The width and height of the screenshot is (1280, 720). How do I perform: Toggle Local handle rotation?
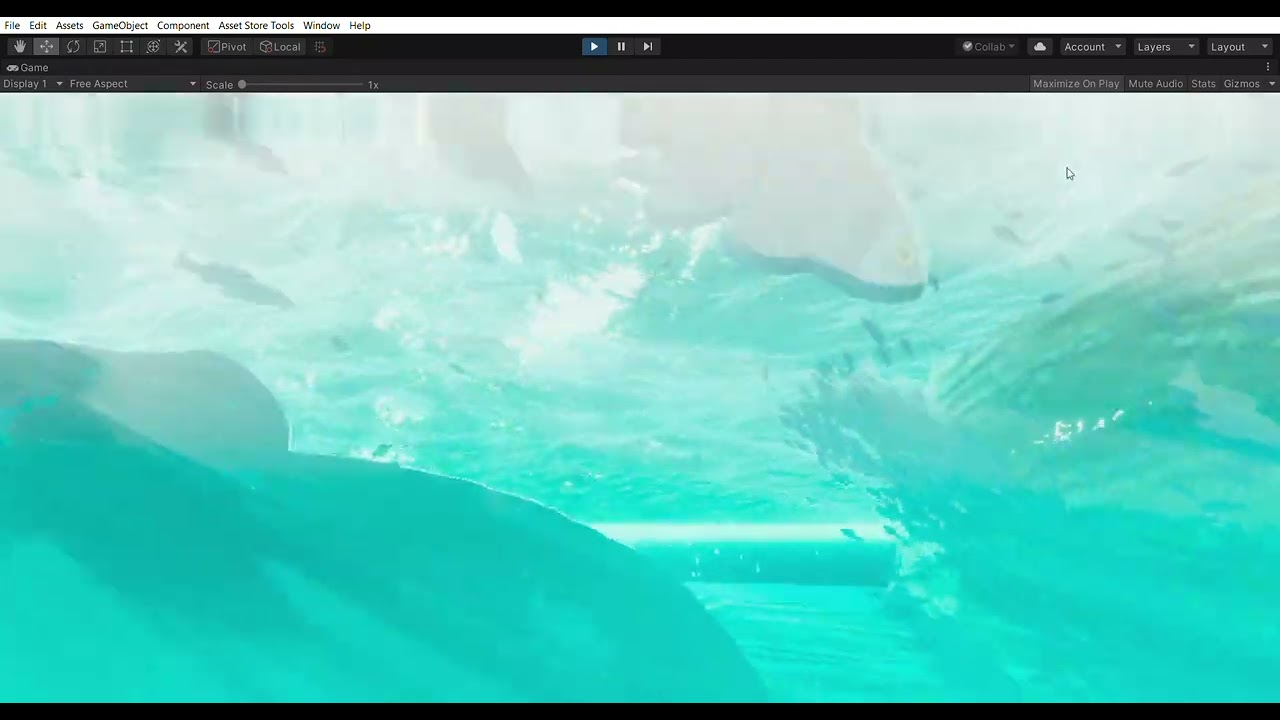pos(280,47)
